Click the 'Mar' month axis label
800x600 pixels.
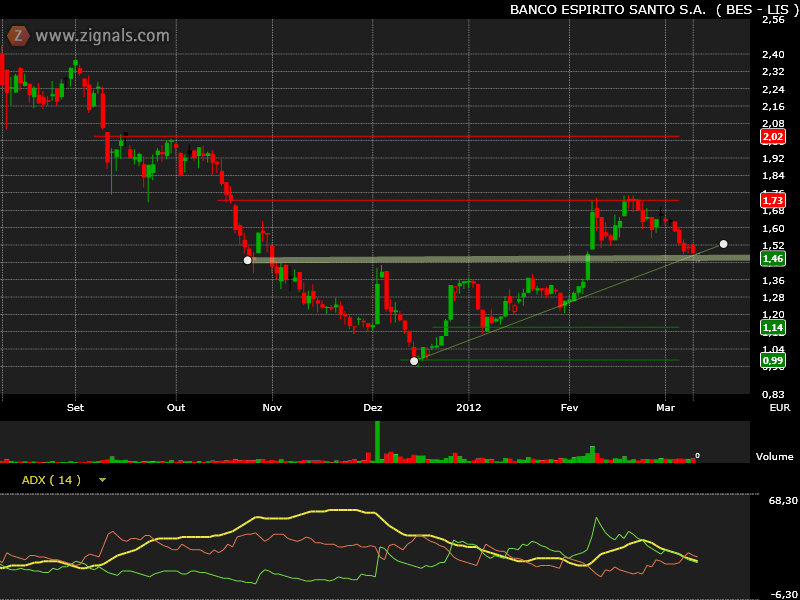[665, 408]
